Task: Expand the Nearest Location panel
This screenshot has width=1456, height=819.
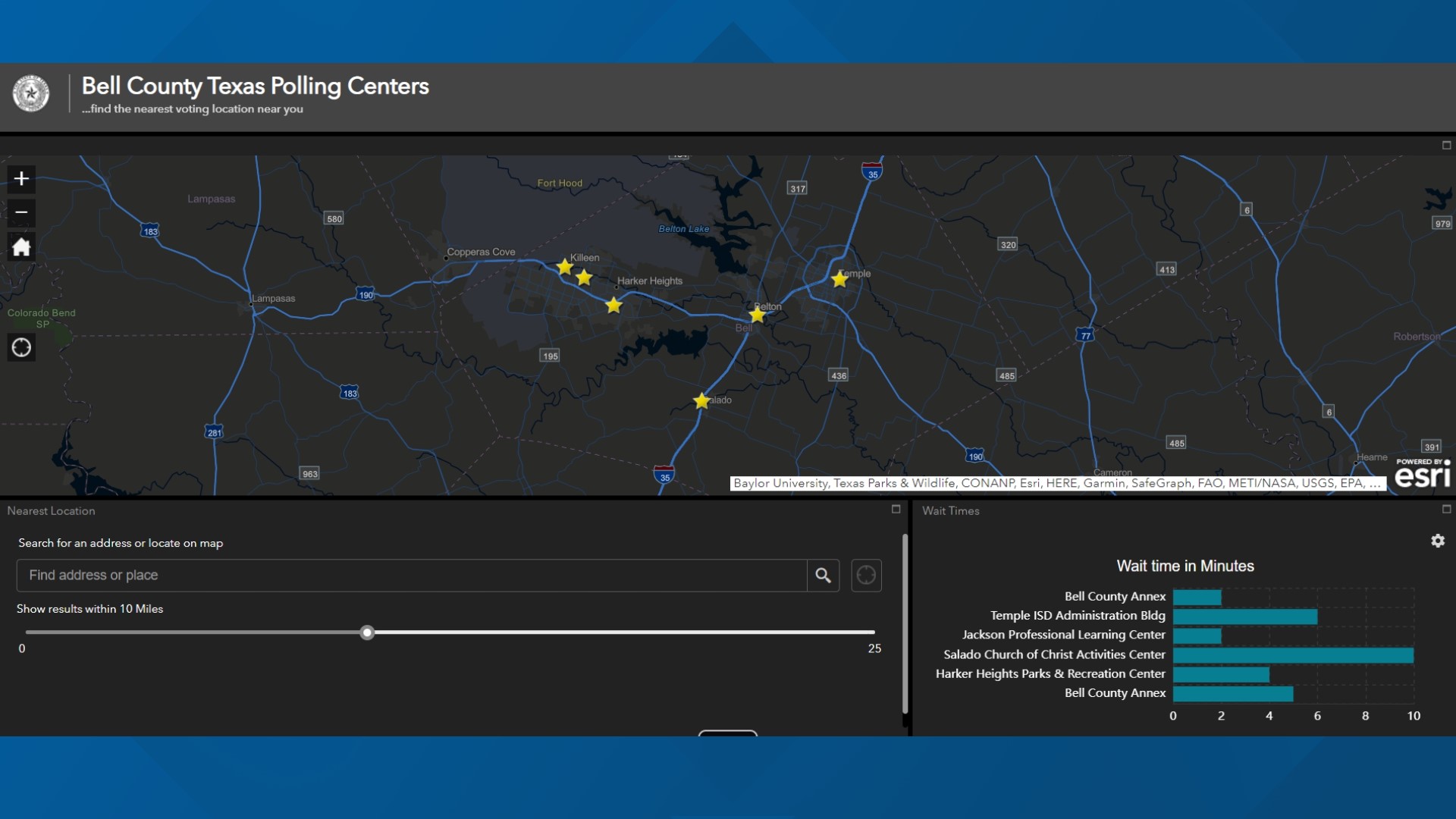Action: 896,510
